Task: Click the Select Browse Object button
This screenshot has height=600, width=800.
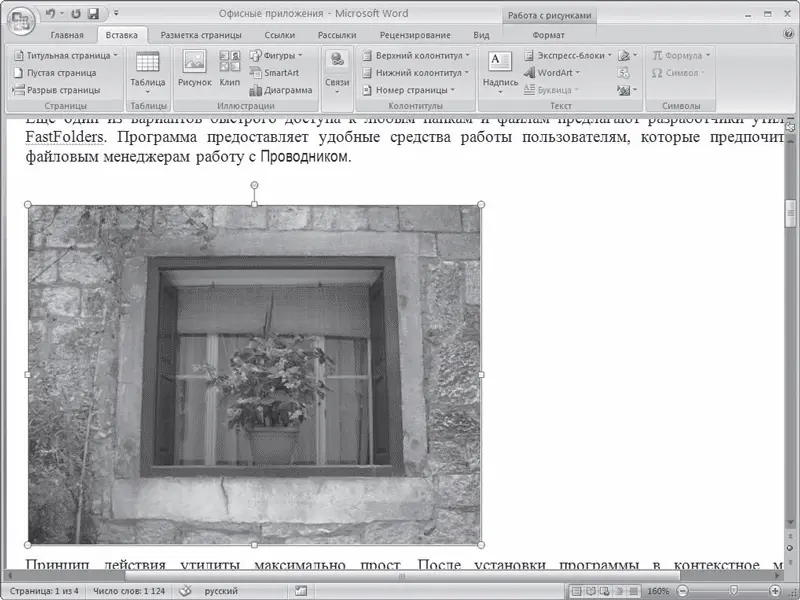Action: click(791, 548)
